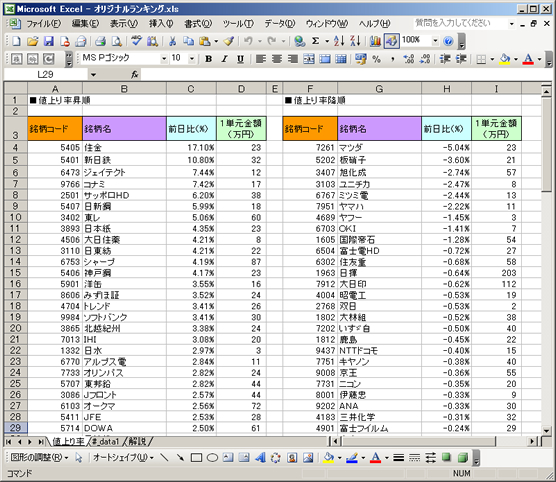Screen dimensions: 556x482
Task: Toggle underline formatting
Action: click(240, 59)
